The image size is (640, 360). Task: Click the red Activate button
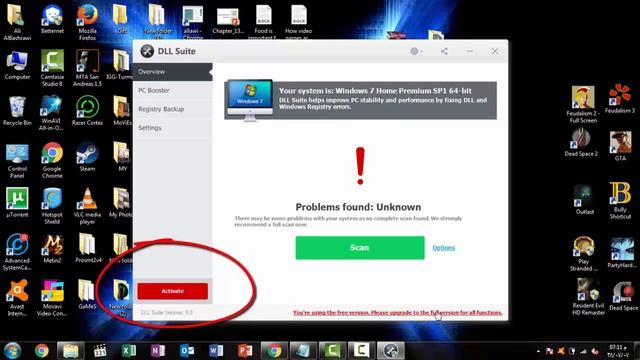point(173,291)
